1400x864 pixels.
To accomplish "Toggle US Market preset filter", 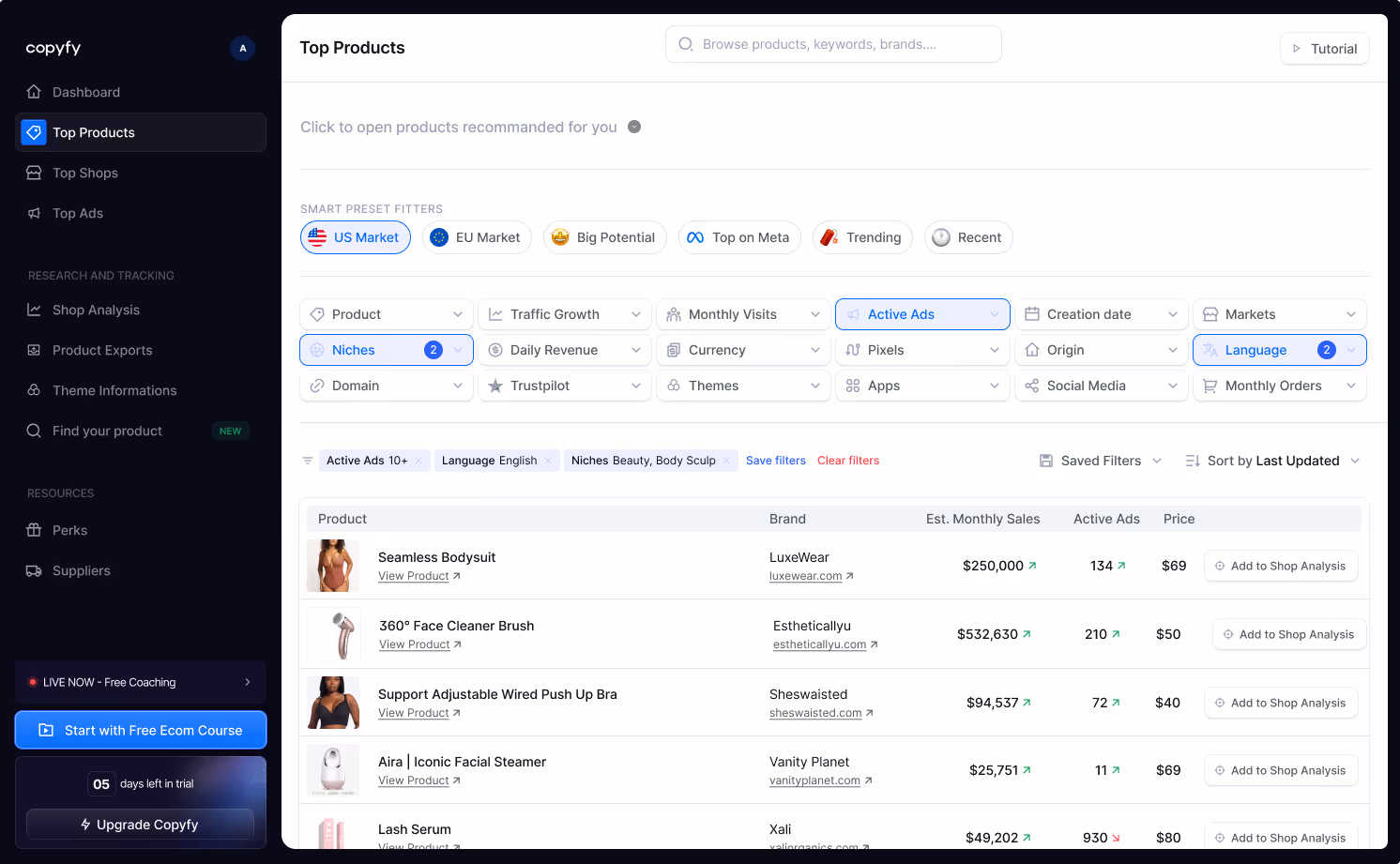I will [356, 237].
